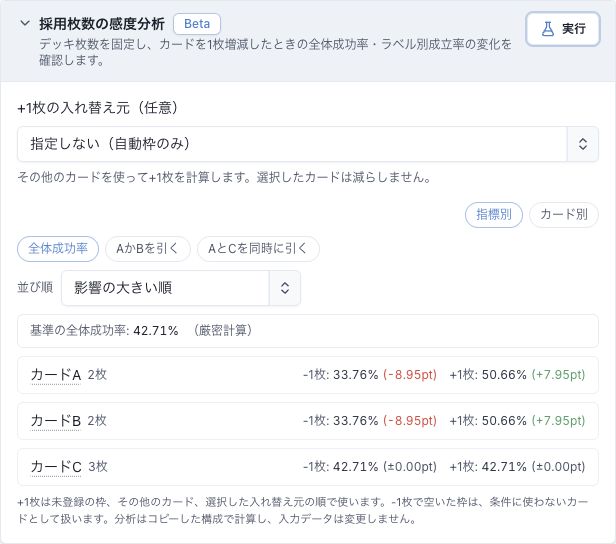Viewport: 616px width, 544px height.
Task: Select the AかBを引く tab
Action: tap(148, 249)
